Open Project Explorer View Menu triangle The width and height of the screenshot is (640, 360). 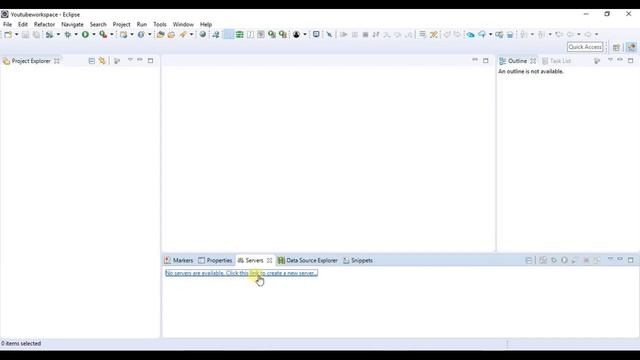[x=130, y=60]
